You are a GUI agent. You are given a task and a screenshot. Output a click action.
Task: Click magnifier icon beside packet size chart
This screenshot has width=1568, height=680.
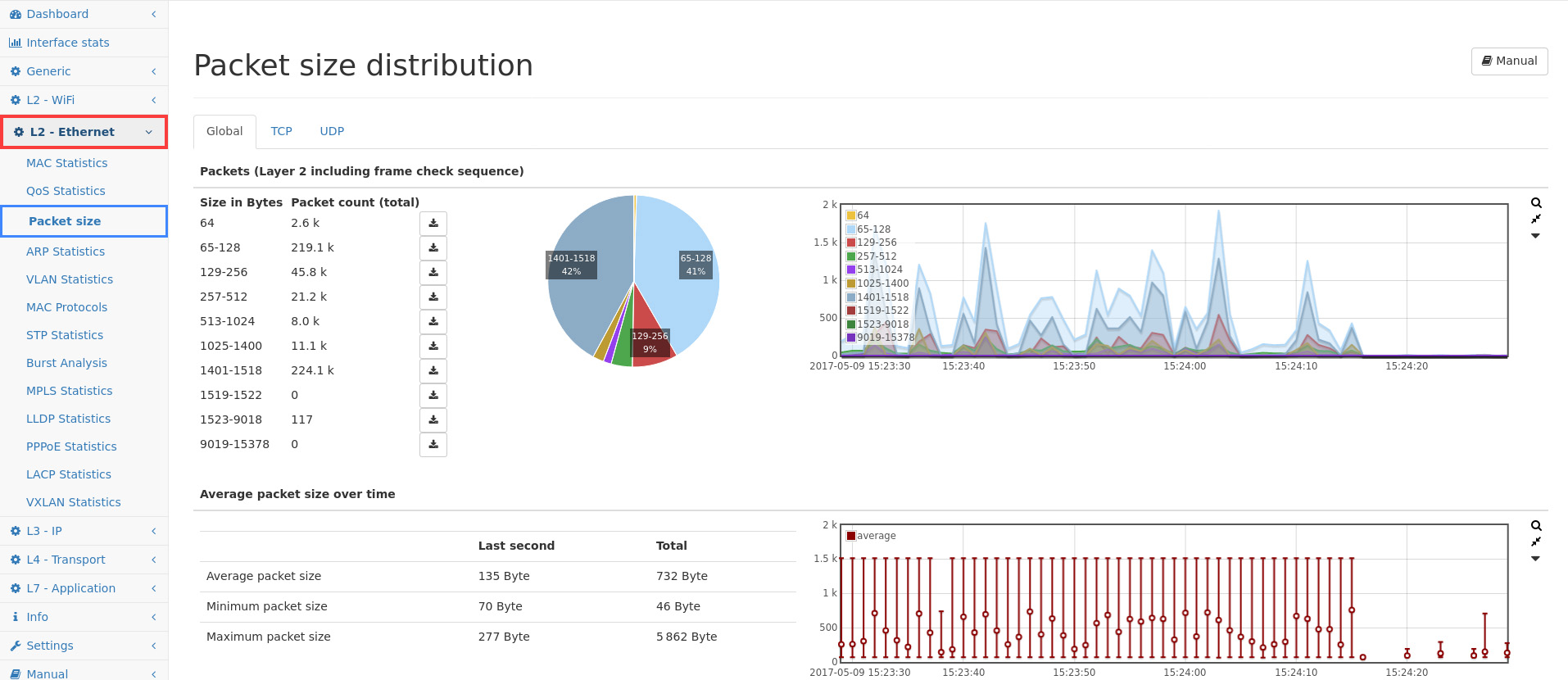click(1536, 203)
